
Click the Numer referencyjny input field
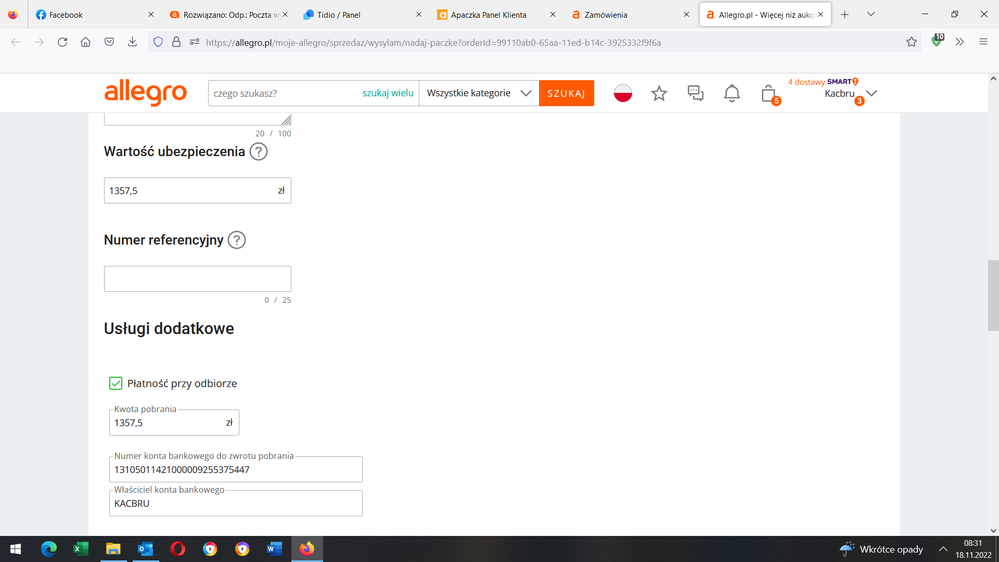197,279
